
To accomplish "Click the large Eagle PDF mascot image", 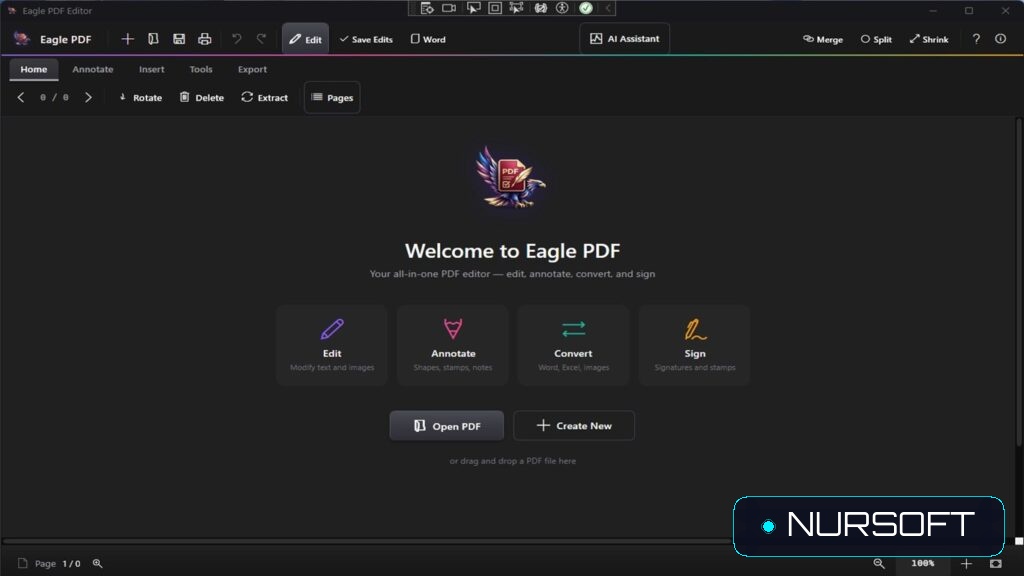I will 511,176.
